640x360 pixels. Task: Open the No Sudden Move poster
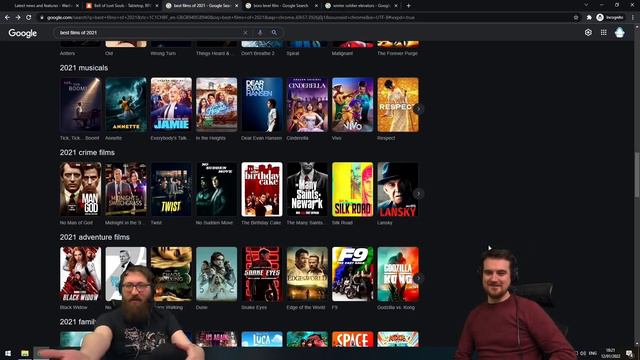(216, 189)
